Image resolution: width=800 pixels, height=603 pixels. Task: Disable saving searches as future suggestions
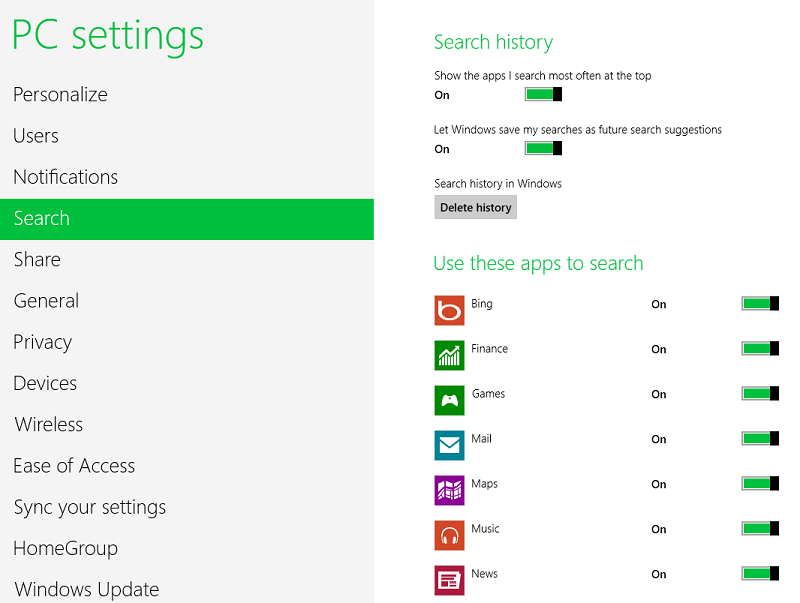coord(543,148)
